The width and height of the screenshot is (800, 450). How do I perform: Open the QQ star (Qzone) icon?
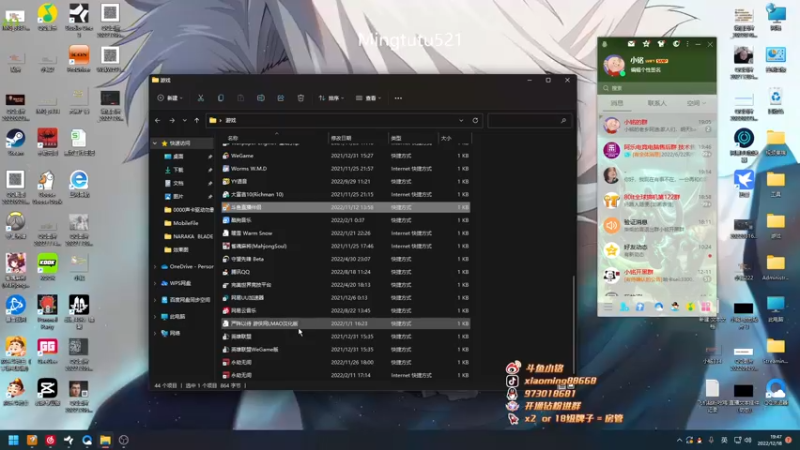point(646,44)
